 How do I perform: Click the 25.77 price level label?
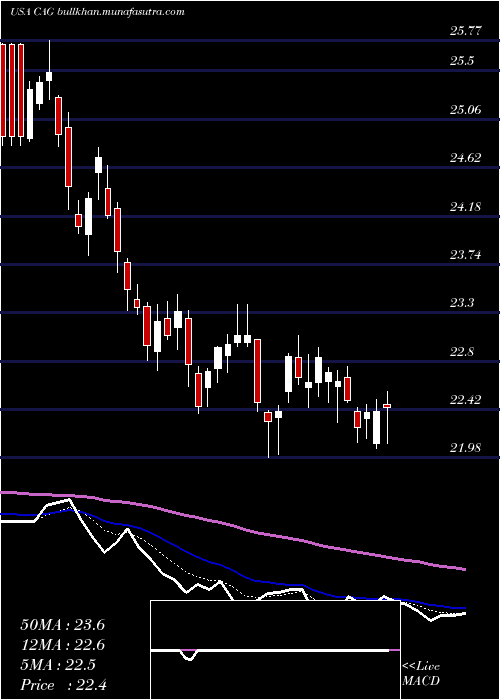(467, 31)
